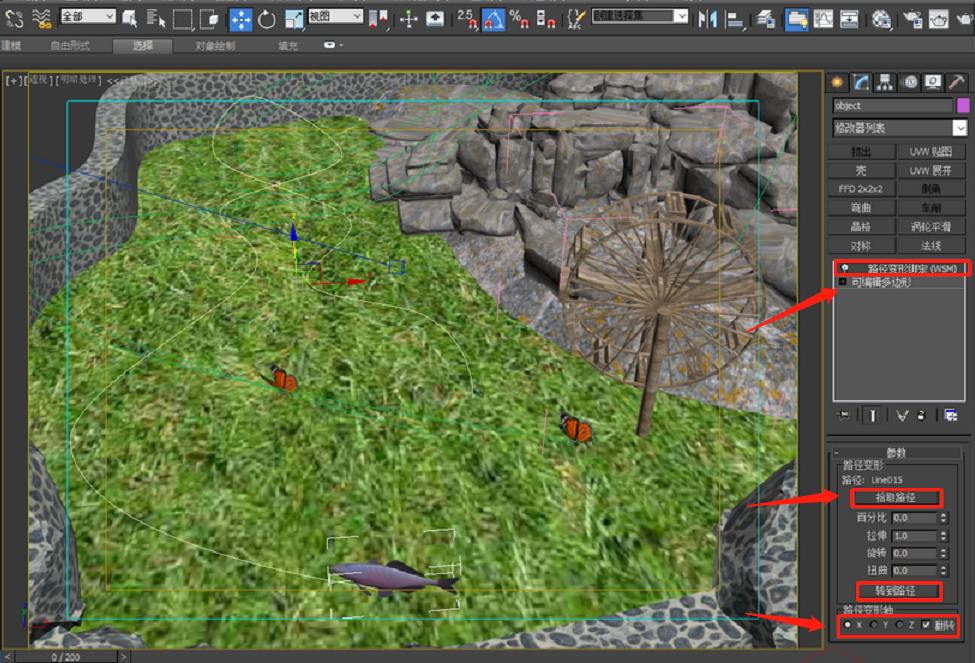Switch to the Utilities hammer tab
The width and height of the screenshot is (975, 663).
(x=957, y=82)
